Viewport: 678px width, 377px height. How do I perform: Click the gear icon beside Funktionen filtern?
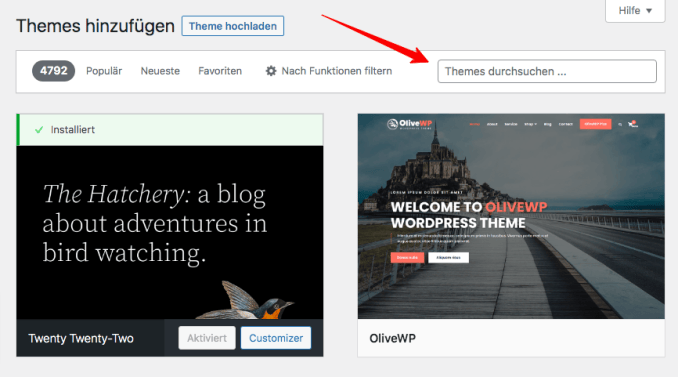(x=271, y=71)
